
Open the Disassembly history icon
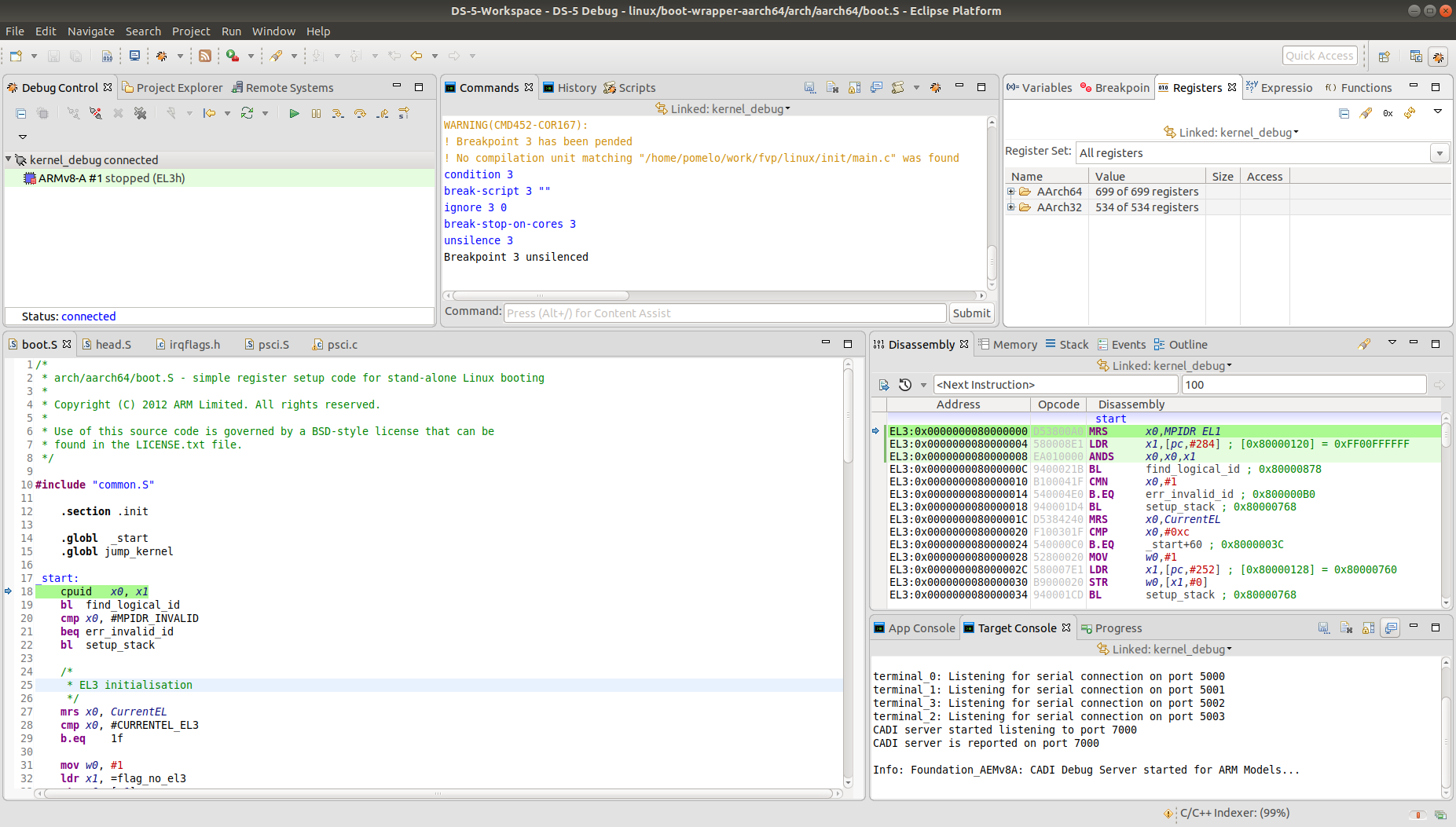click(x=904, y=385)
